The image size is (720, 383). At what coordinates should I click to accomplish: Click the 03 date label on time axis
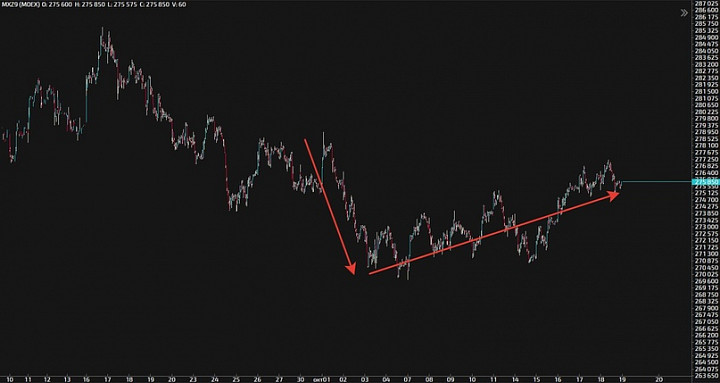click(365, 379)
